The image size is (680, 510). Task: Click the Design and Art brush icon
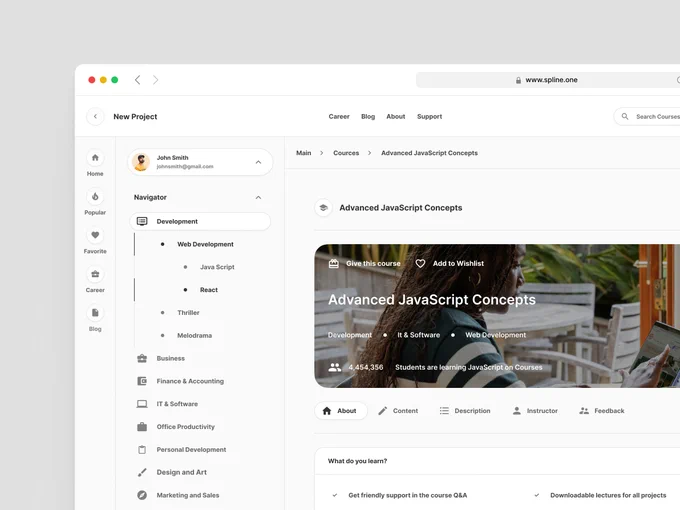click(x=142, y=472)
